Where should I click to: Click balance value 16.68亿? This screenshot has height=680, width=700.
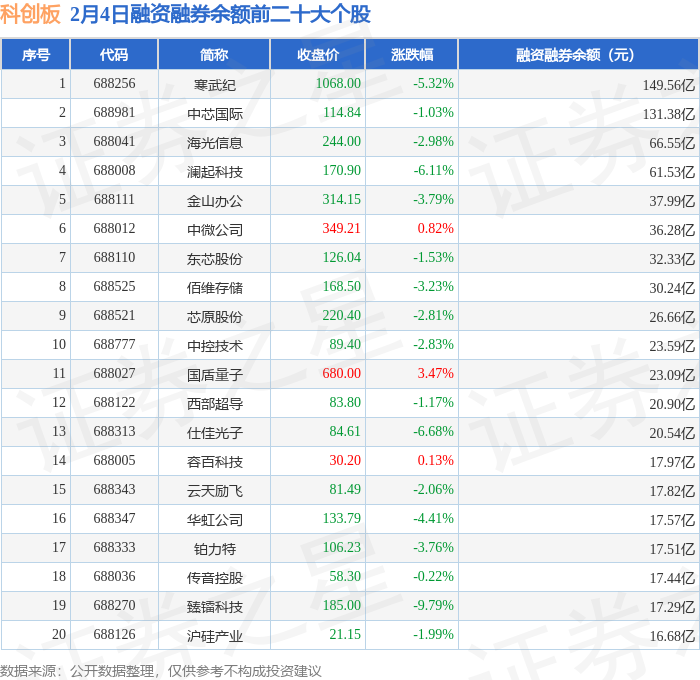tap(672, 636)
